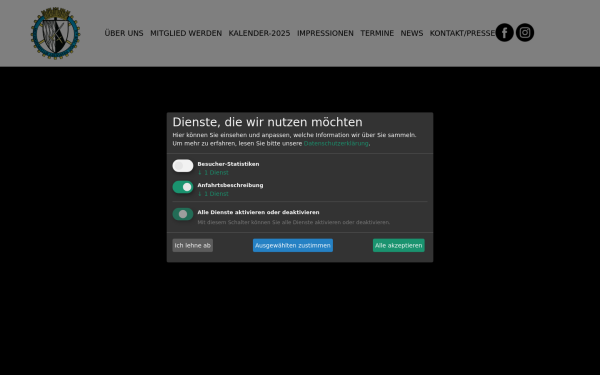Open the ÜBER UNS menu
This screenshot has width=600, height=375.
tap(124, 33)
